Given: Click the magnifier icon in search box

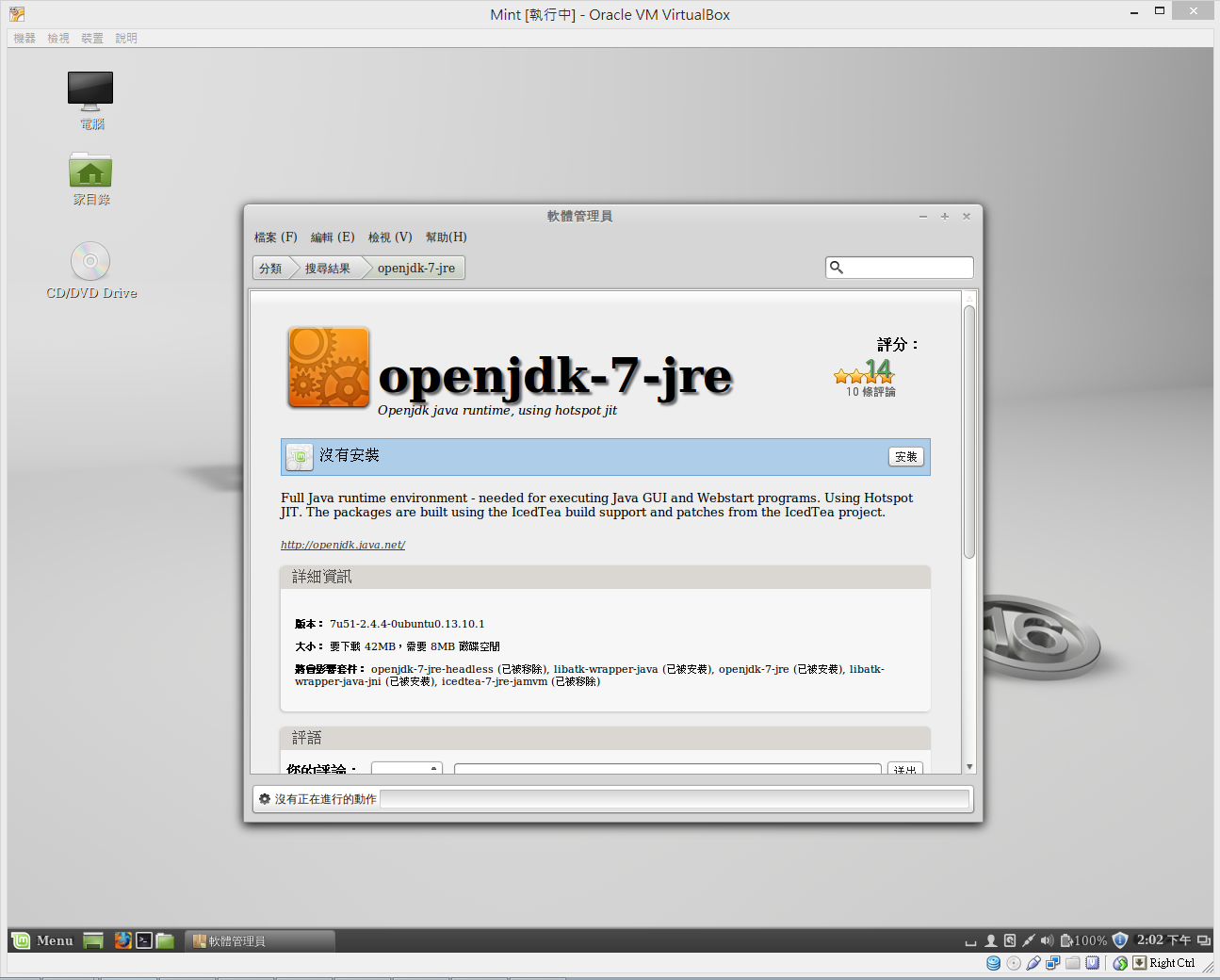Looking at the screenshot, I should click(x=836, y=268).
